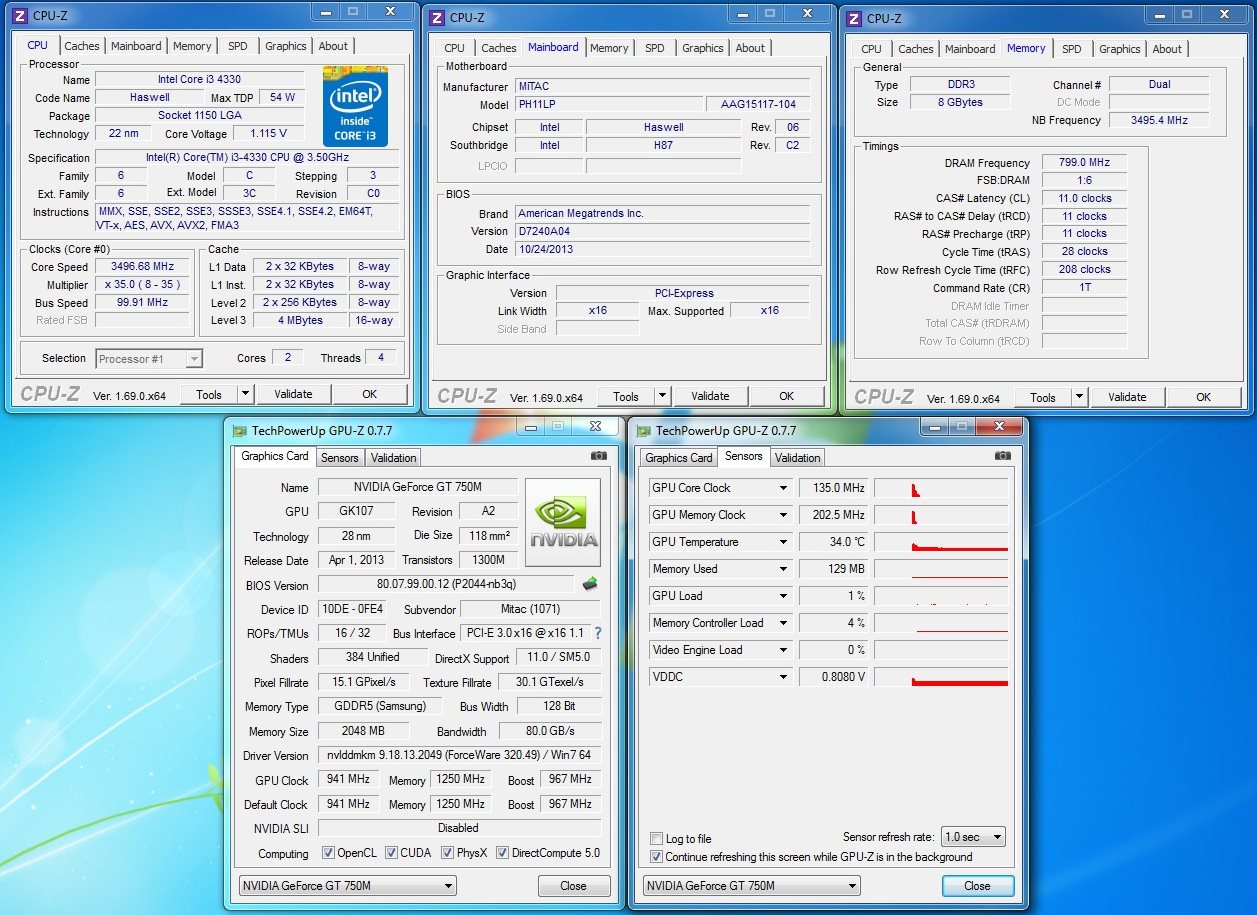Click Close button in GPU-Z Sensors window
The image size is (1257, 915).
(x=977, y=886)
